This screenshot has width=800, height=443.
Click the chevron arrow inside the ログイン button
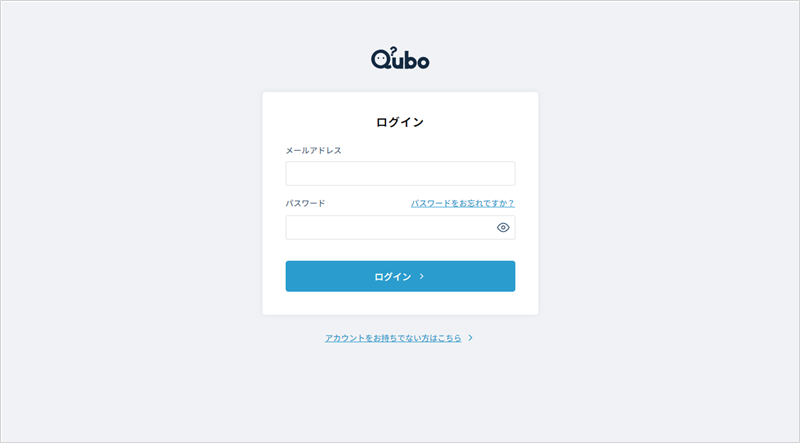(422, 277)
